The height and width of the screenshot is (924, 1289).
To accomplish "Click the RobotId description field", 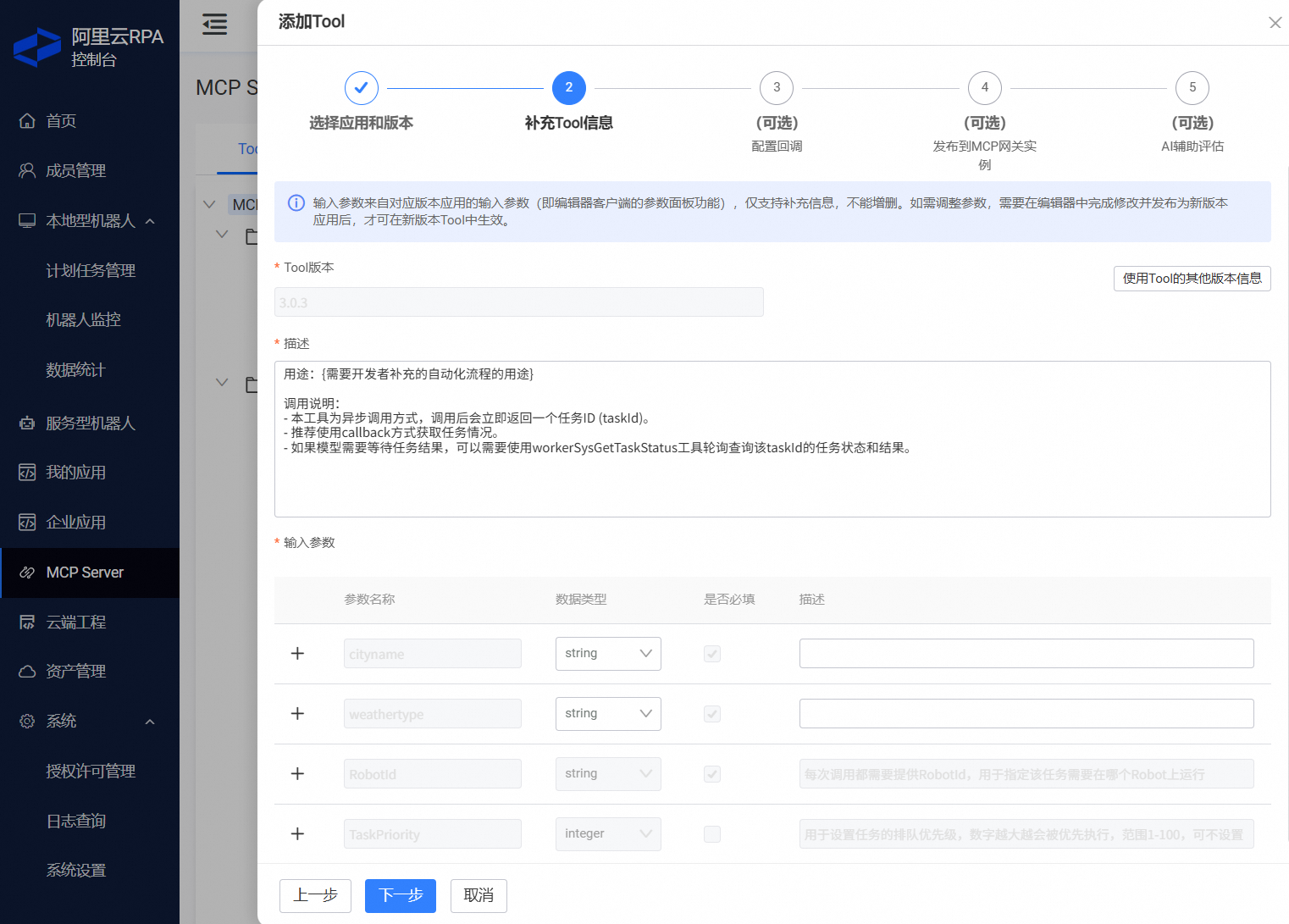I will [x=1026, y=774].
